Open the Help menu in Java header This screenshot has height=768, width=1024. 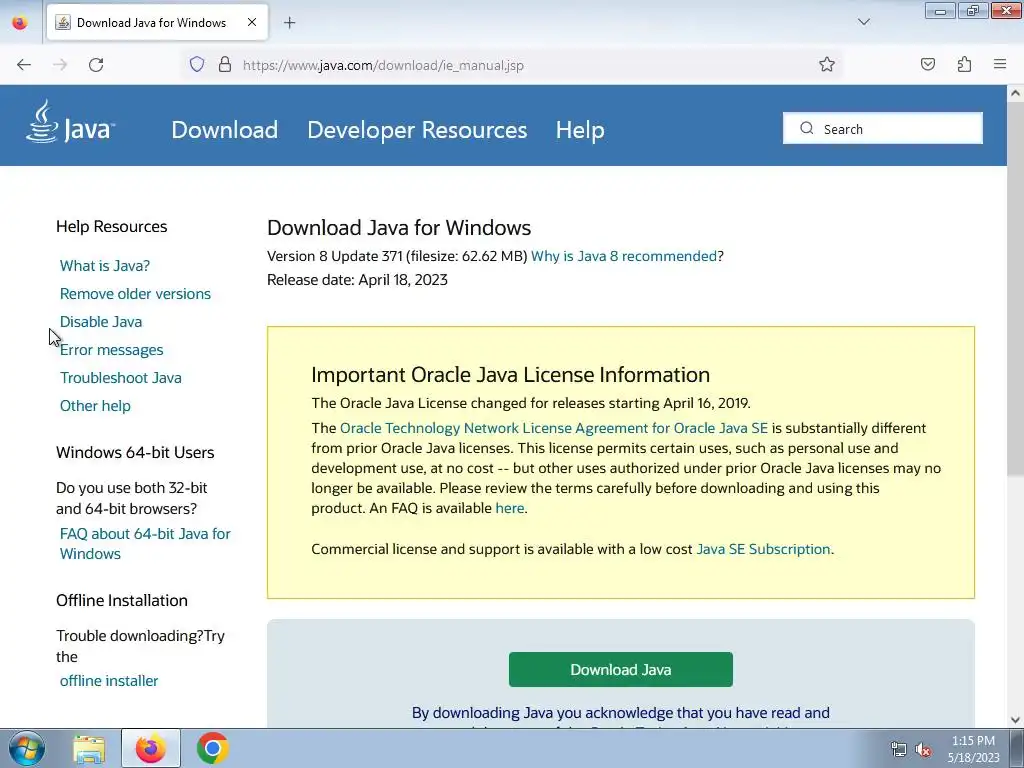point(580,130)
